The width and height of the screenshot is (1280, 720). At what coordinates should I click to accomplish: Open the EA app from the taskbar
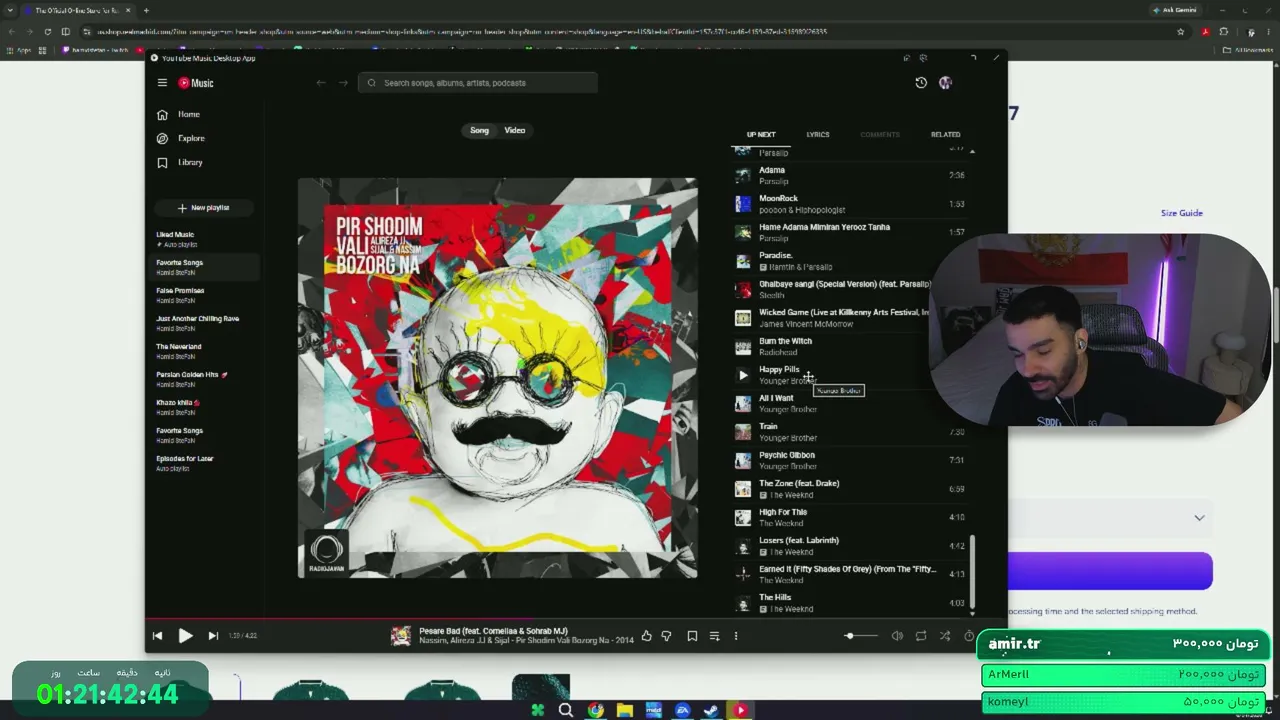pos(683,710)
